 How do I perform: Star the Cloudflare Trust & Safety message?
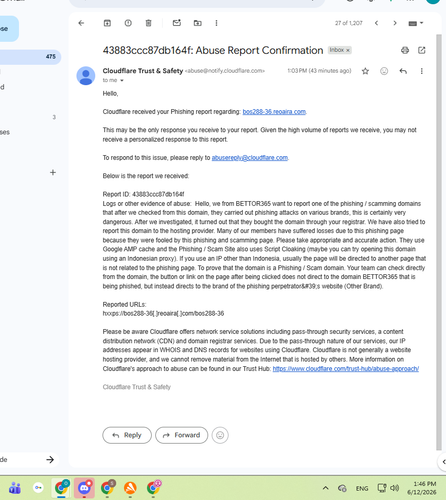pos(365,71)
